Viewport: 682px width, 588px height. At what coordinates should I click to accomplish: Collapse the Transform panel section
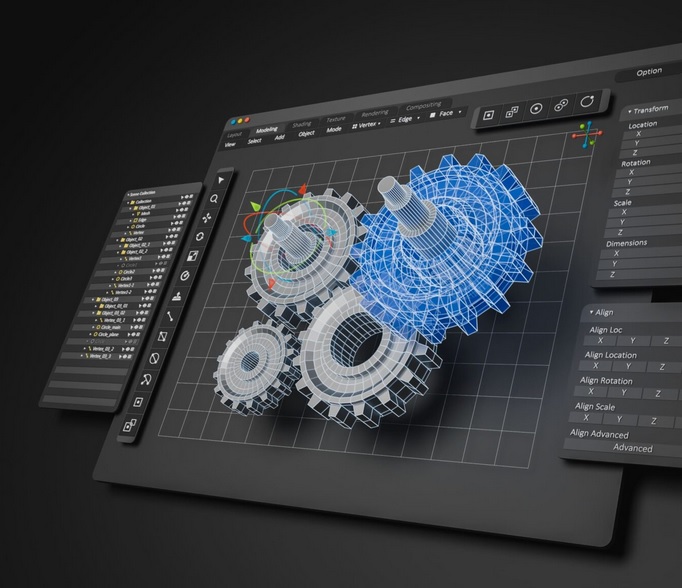(x=628, y=111)
